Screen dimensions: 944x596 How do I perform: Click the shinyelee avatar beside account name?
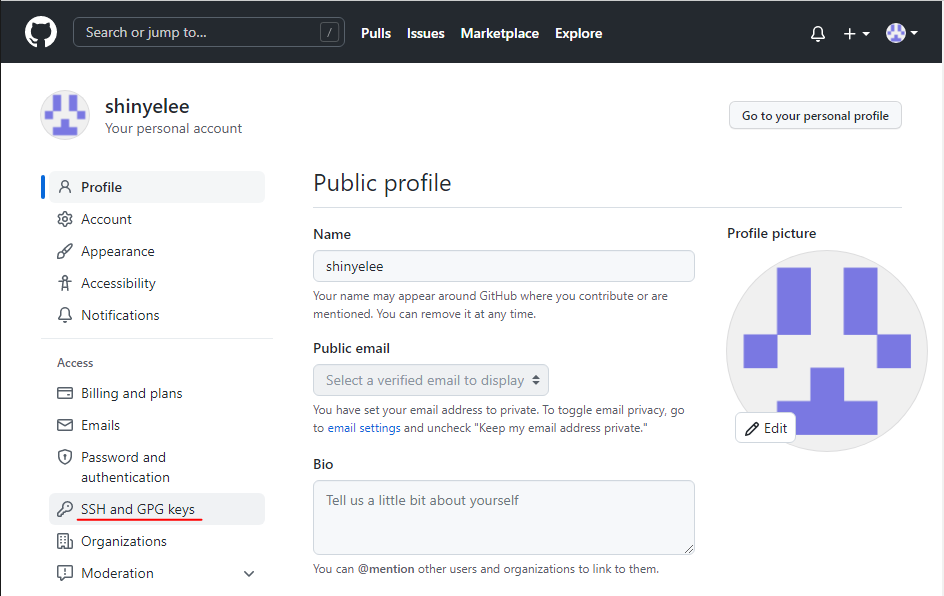[x=65, y=115]
